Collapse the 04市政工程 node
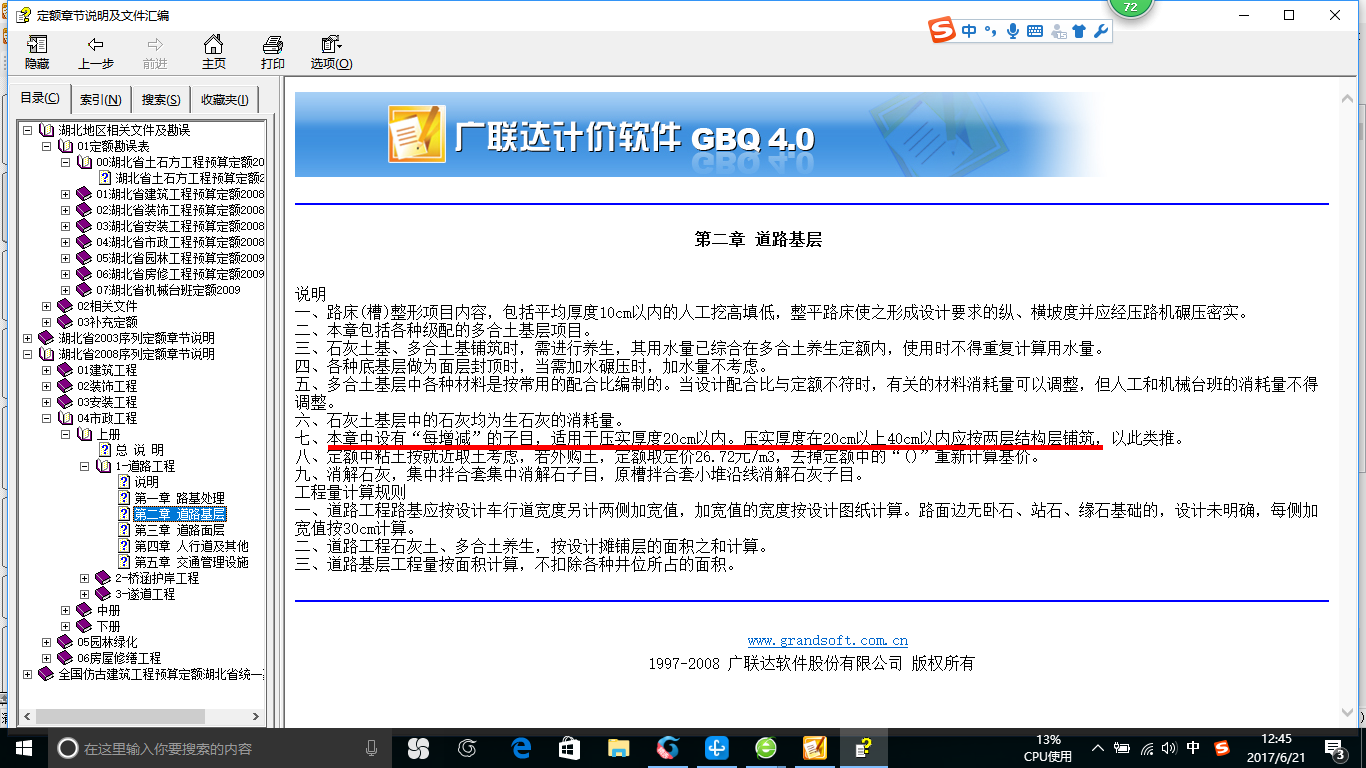This screenshot has height=768, width=1366. click(46, 418)
